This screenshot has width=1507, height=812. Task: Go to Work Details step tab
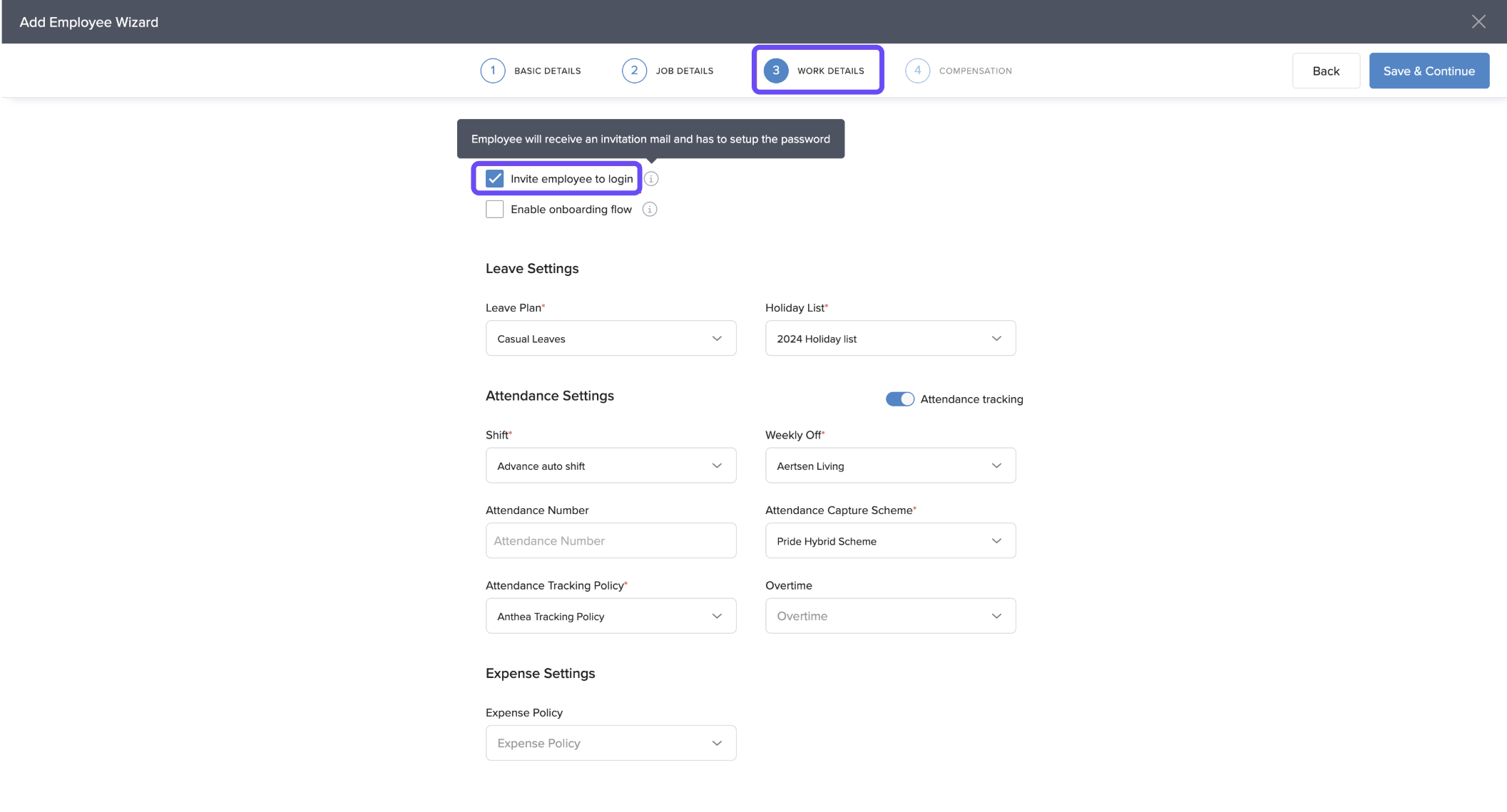click(x=830, y=71)
